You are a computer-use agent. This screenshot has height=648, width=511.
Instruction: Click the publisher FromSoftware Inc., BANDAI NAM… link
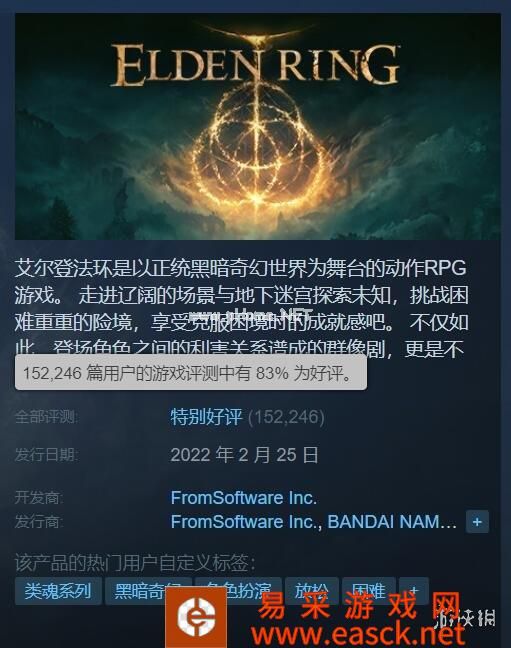point(313,522)
